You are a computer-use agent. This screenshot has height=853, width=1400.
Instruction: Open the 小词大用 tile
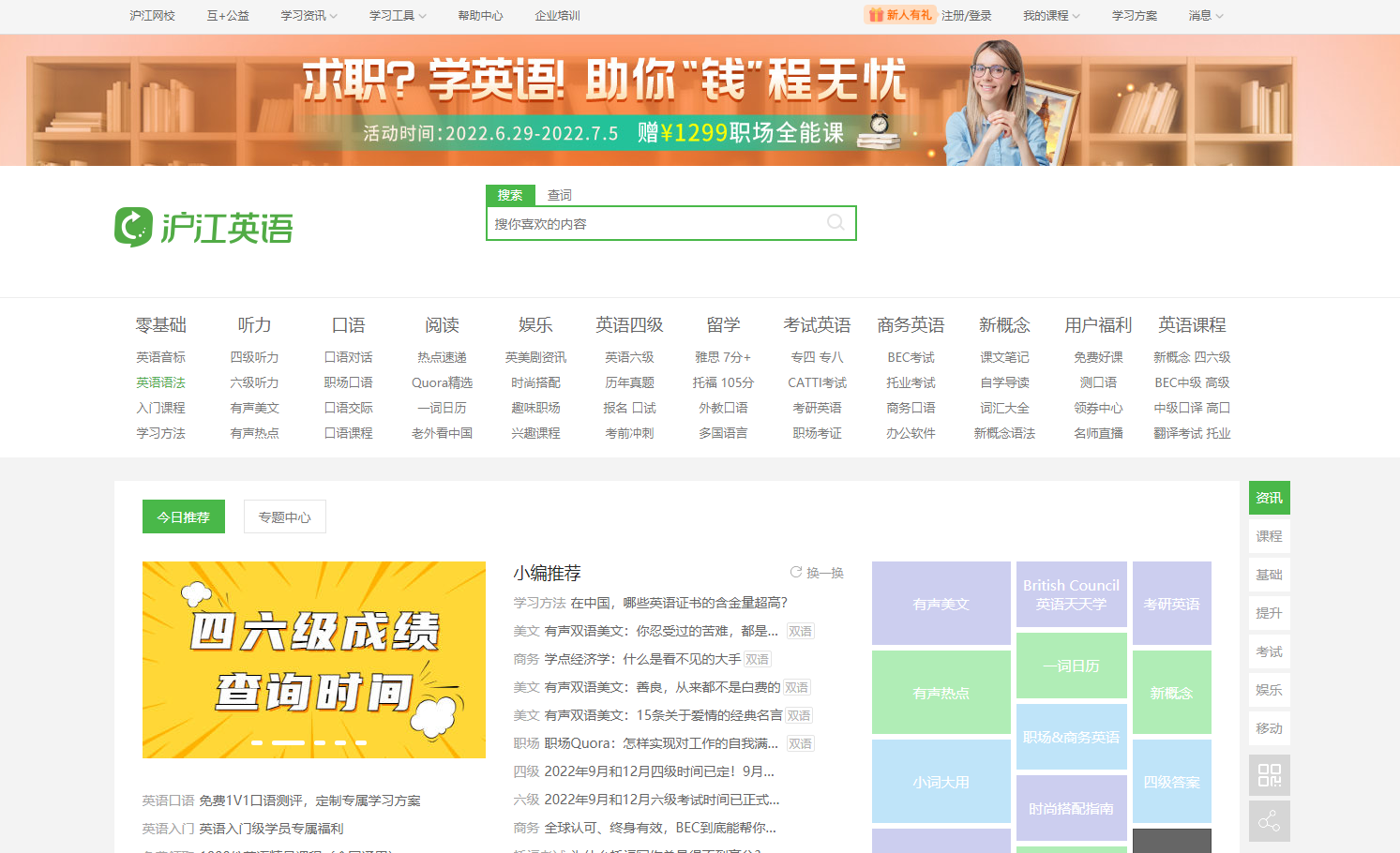pos(941,782)
